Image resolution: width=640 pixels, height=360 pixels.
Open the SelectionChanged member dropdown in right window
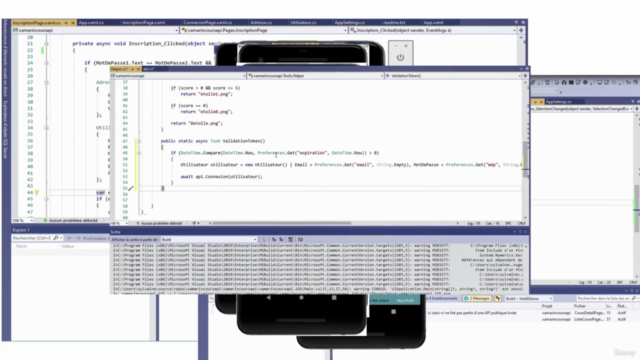[582, 109]
